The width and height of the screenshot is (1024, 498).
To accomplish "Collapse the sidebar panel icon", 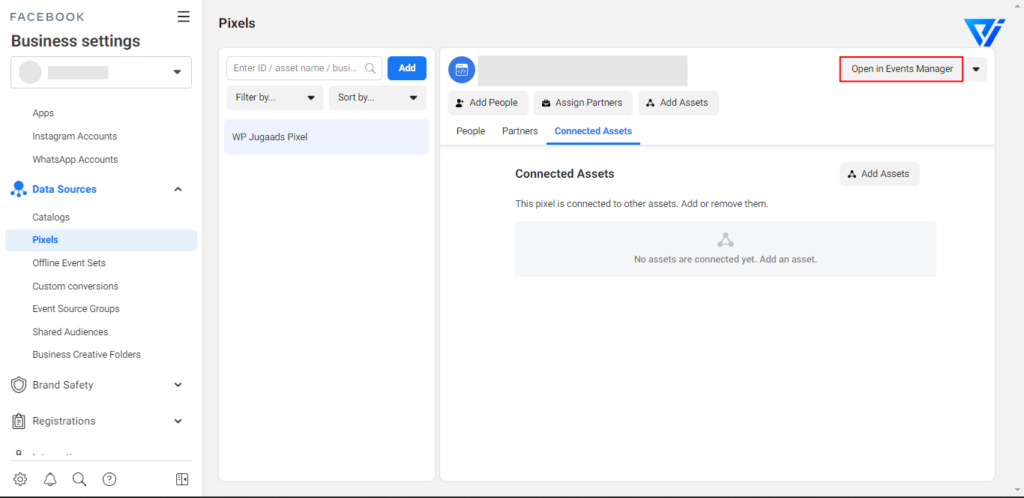I will pos(182,479).
